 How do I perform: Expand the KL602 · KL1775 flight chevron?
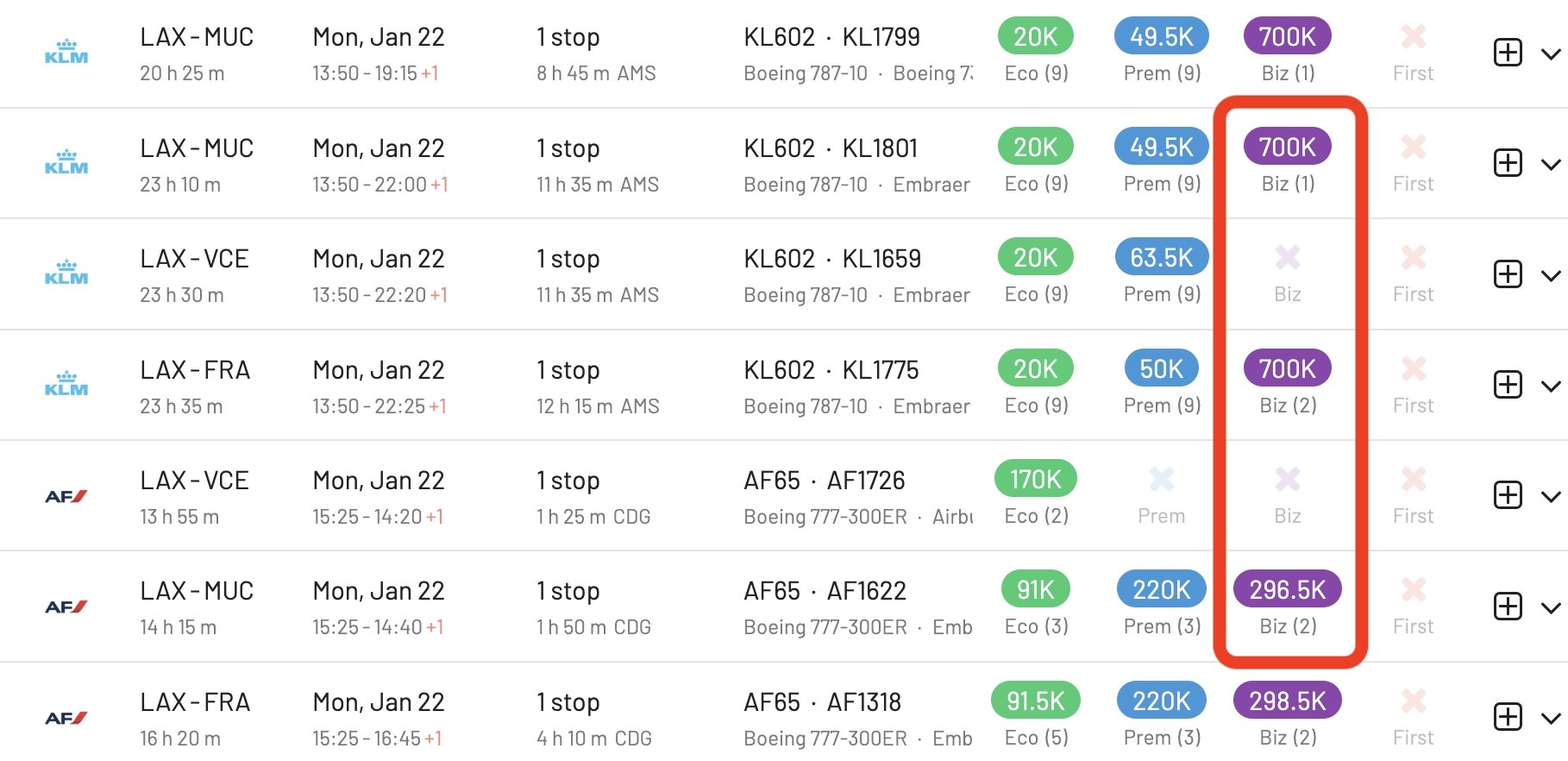point(1550,387)
